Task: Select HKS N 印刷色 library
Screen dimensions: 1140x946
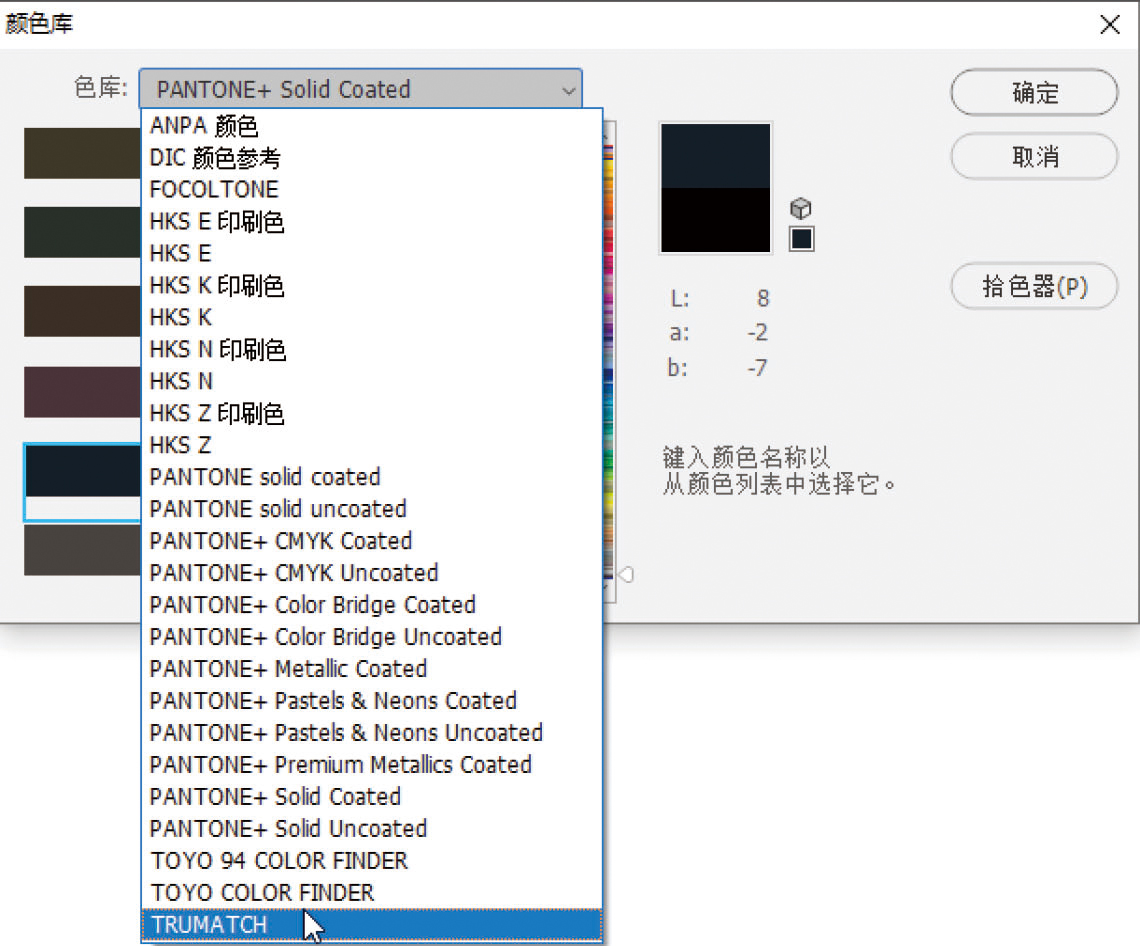Action: (372, 350)
